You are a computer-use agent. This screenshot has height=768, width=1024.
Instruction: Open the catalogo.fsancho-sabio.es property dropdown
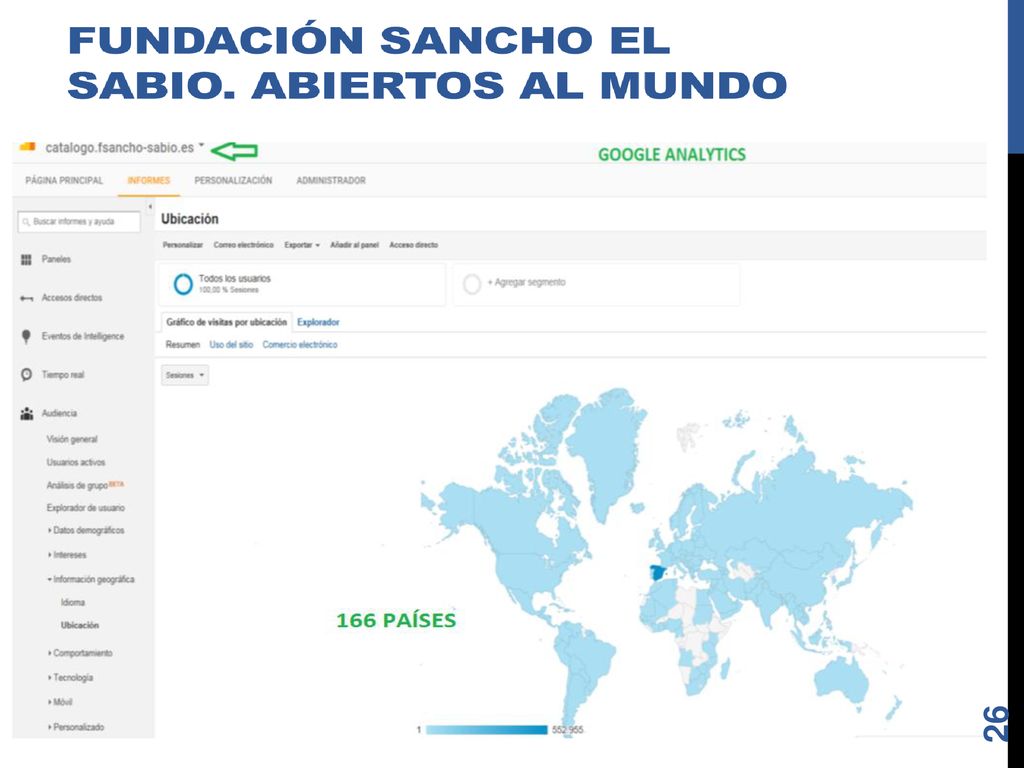coord(201,145)
